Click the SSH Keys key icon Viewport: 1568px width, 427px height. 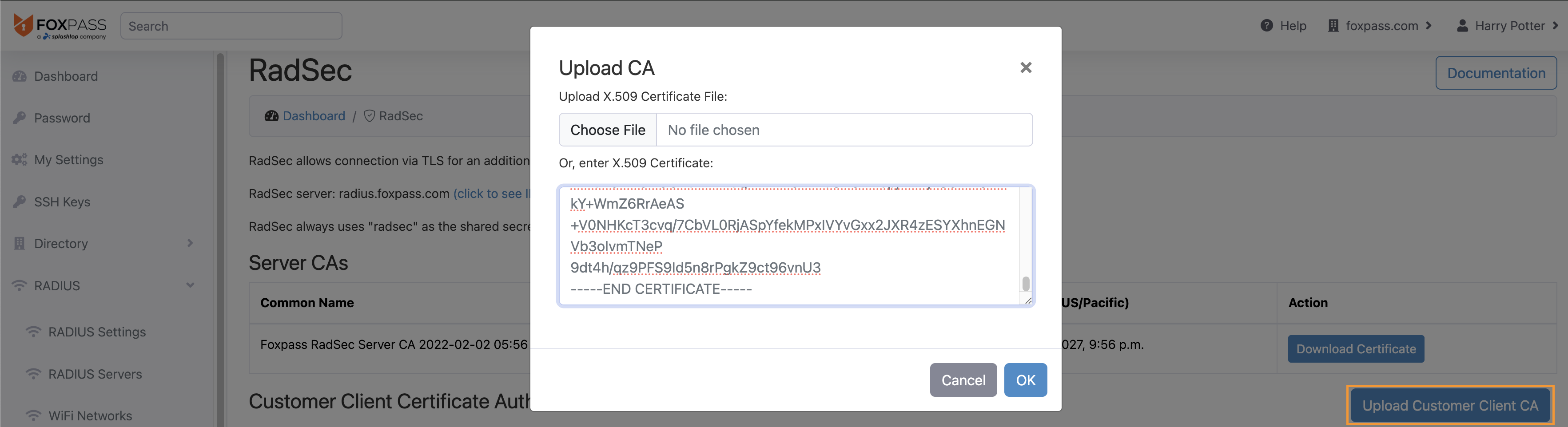click(20, 202)
